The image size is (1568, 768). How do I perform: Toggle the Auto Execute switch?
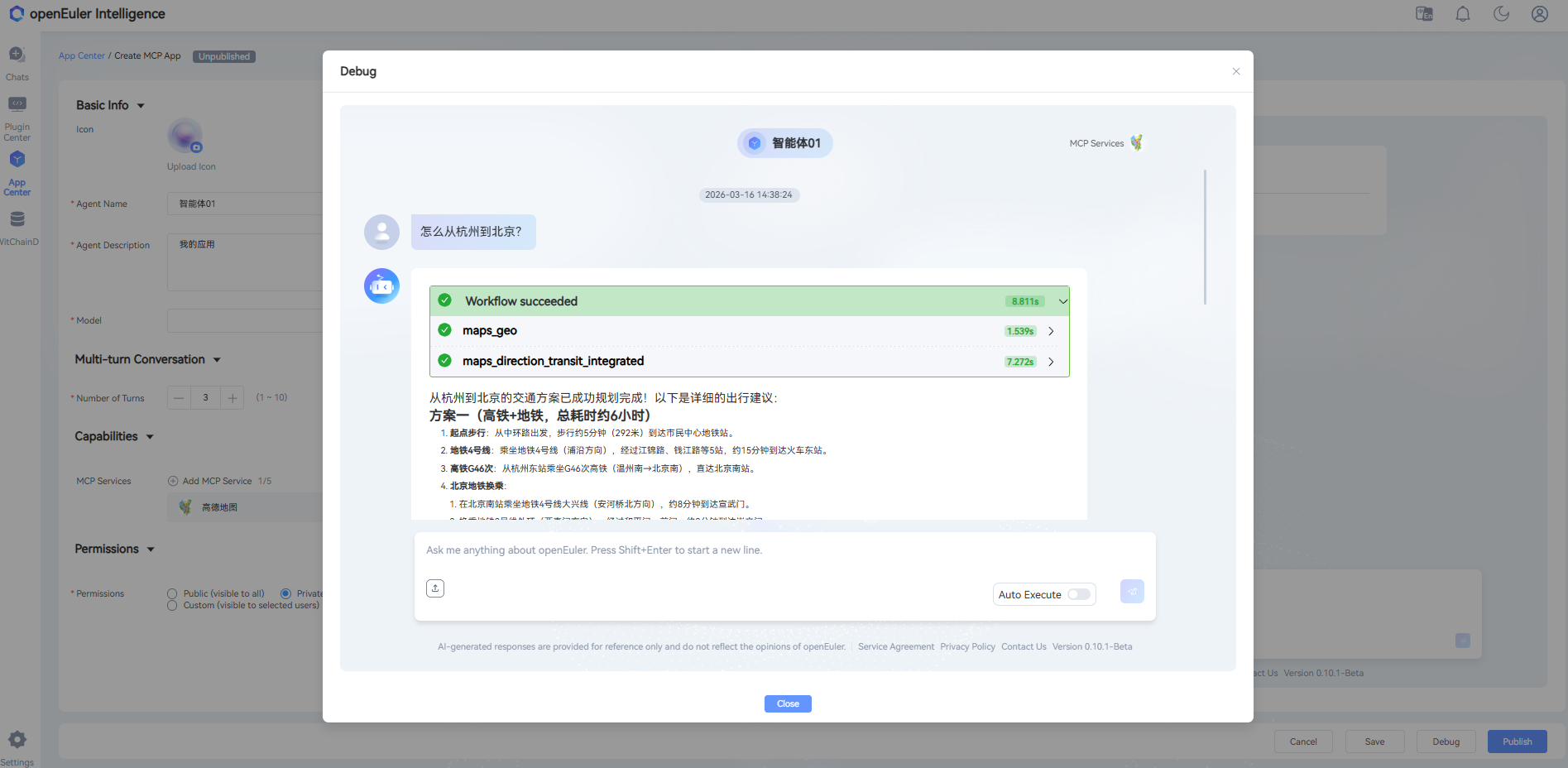tap(1079, 594)
